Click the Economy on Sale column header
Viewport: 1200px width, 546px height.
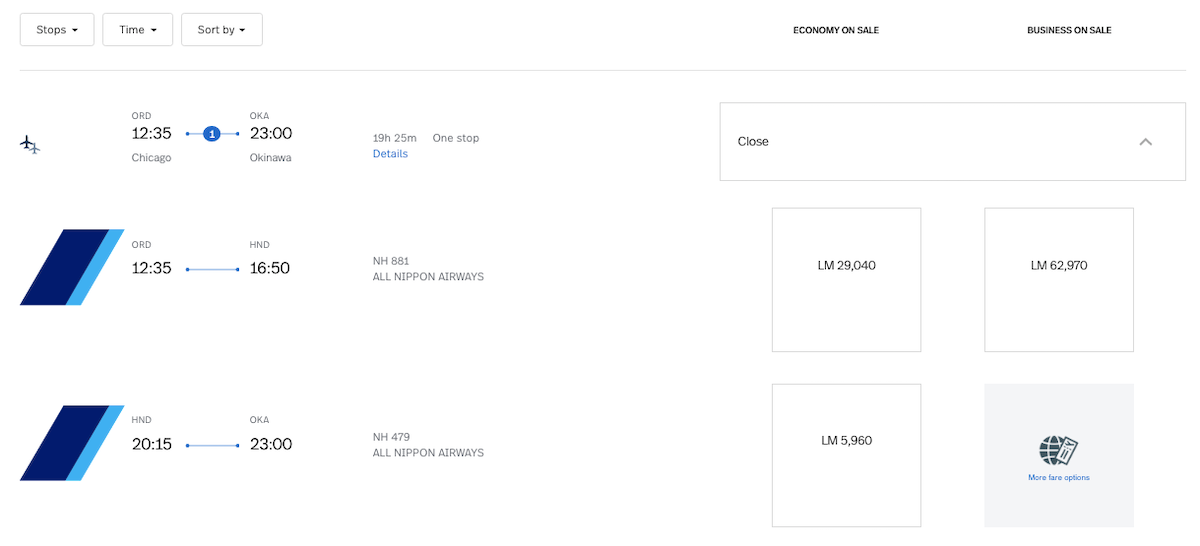click(836, 30)
